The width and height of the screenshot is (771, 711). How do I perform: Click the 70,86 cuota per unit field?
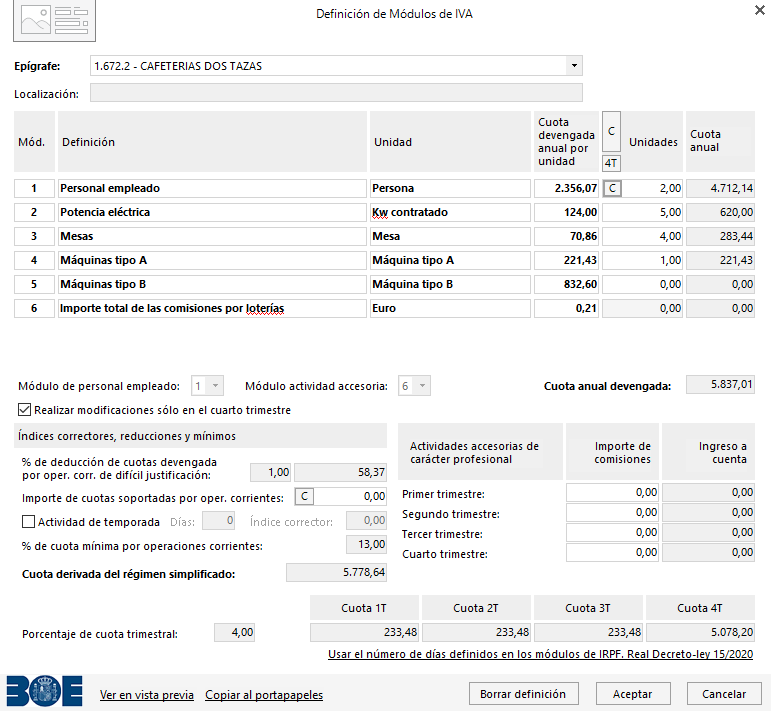click(566, 237)
